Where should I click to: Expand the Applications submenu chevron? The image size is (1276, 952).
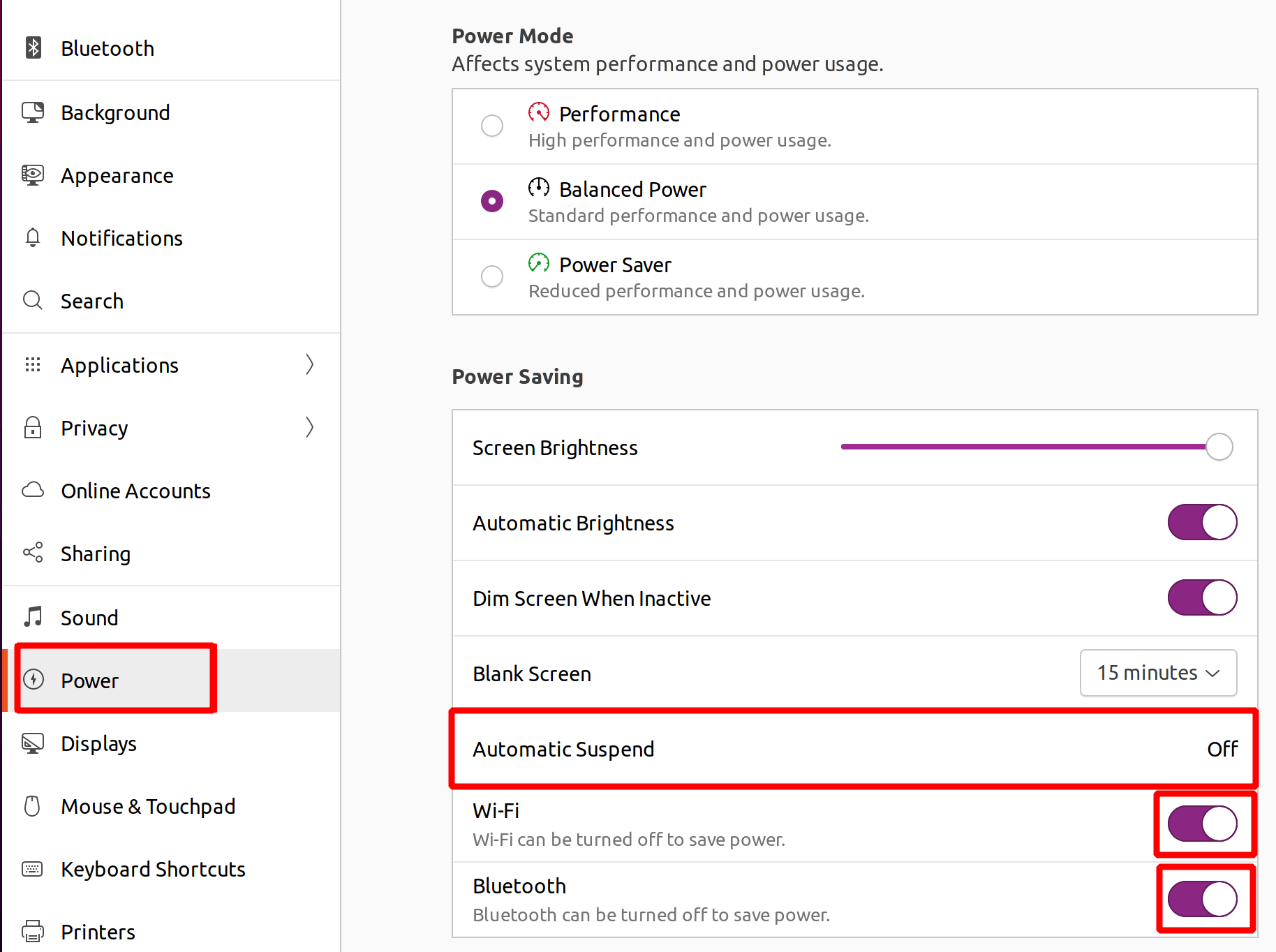309,364
